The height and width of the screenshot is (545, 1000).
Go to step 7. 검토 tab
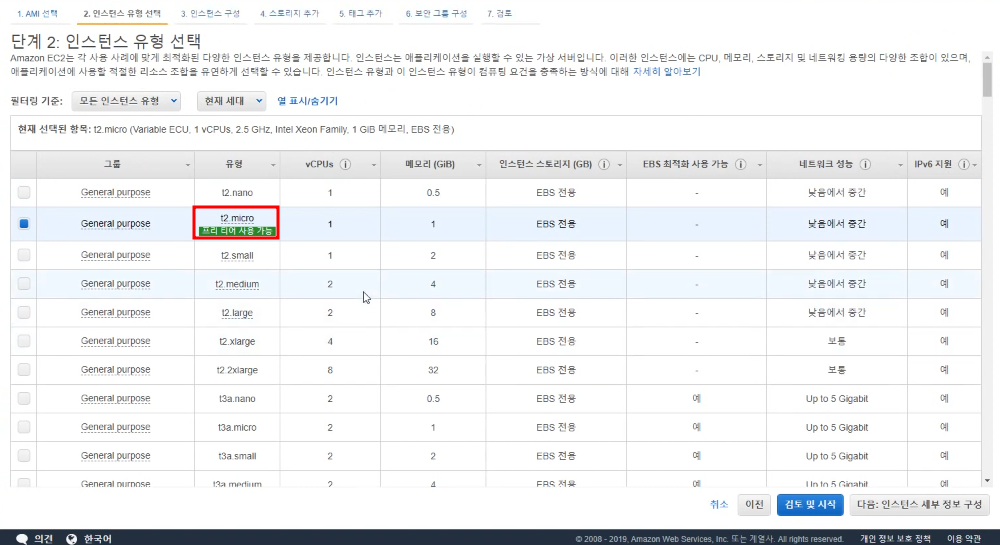(499, 13)
